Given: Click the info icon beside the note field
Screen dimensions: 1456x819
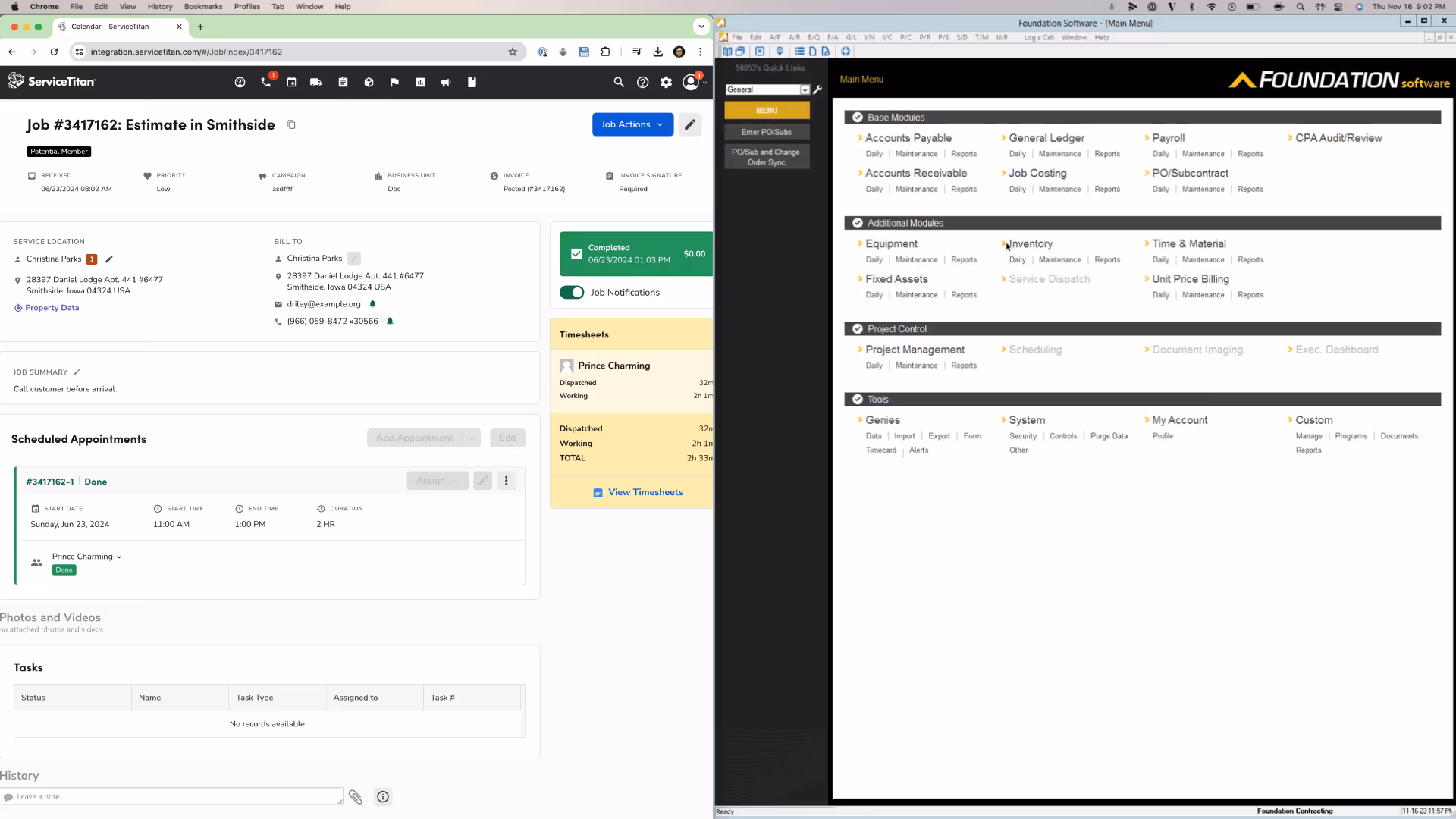Looking at the screenshot, I should 383,797.
